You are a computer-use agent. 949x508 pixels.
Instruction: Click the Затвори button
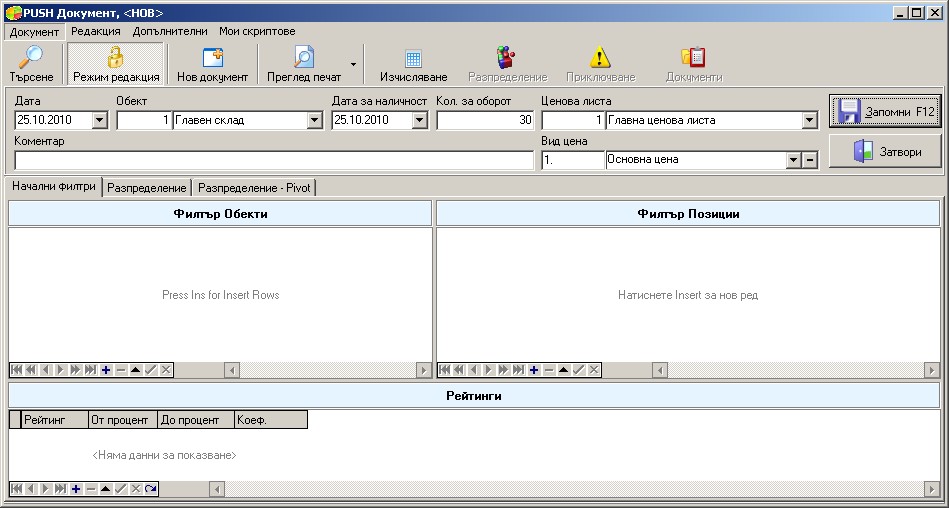885,151
